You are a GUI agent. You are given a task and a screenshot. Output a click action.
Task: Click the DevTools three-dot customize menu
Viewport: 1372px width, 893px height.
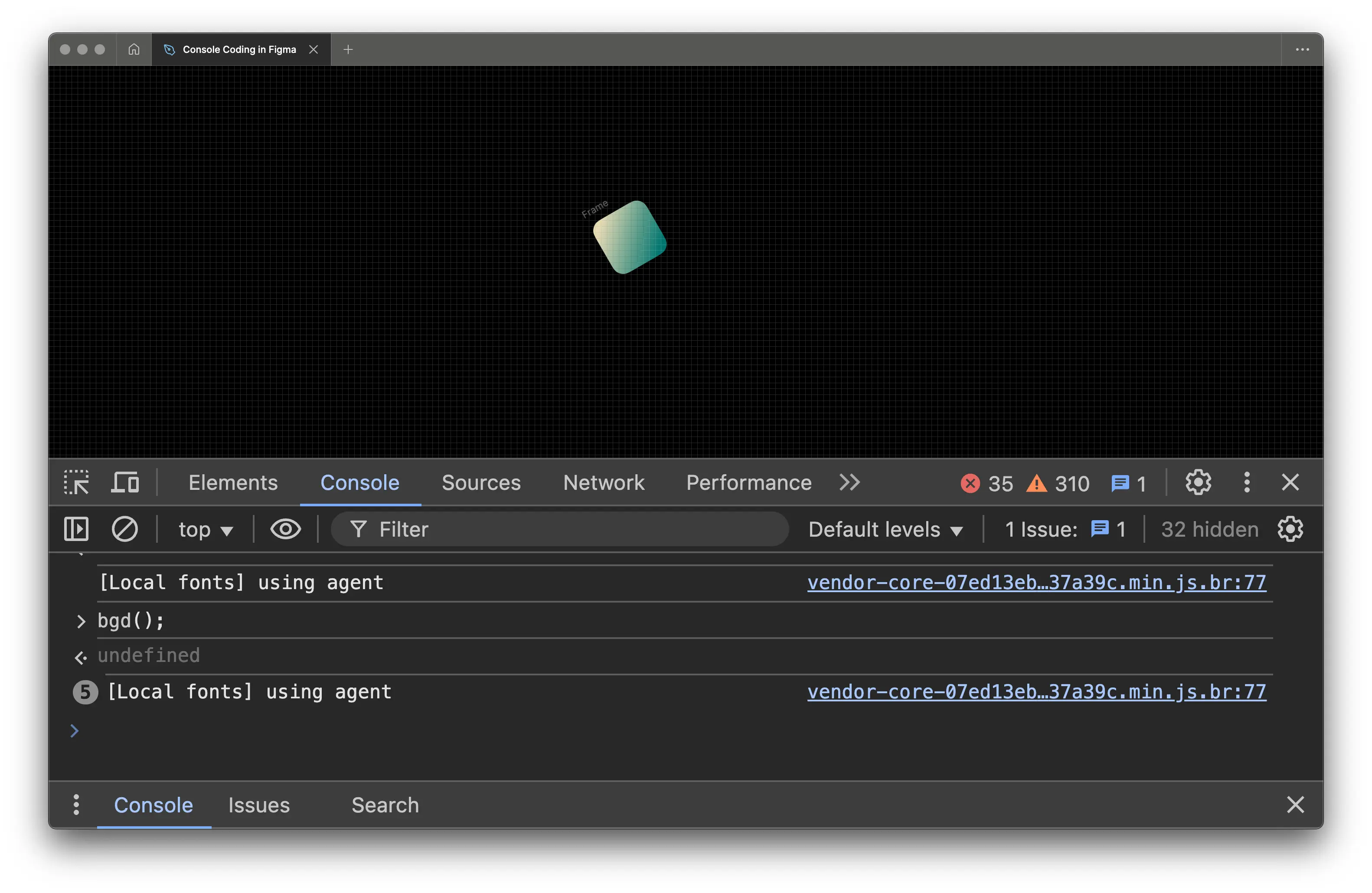(x=1246, y=483)
